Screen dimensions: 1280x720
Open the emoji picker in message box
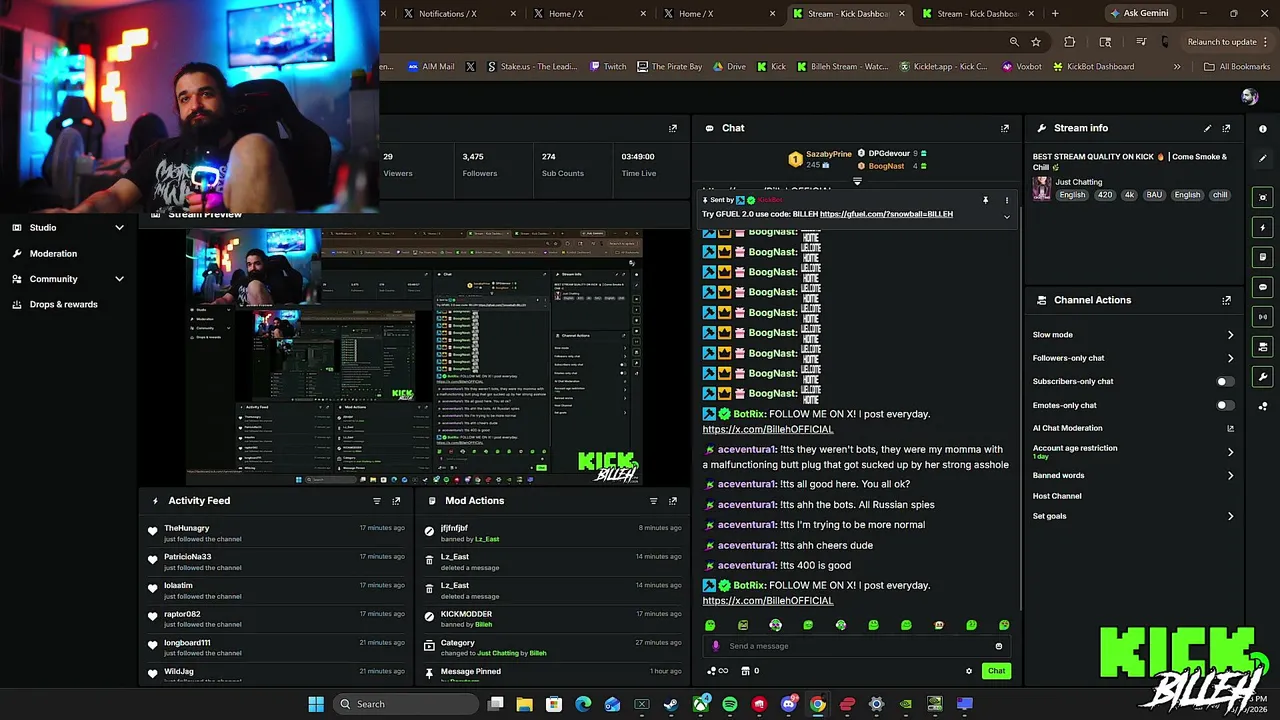pos(998,646)
